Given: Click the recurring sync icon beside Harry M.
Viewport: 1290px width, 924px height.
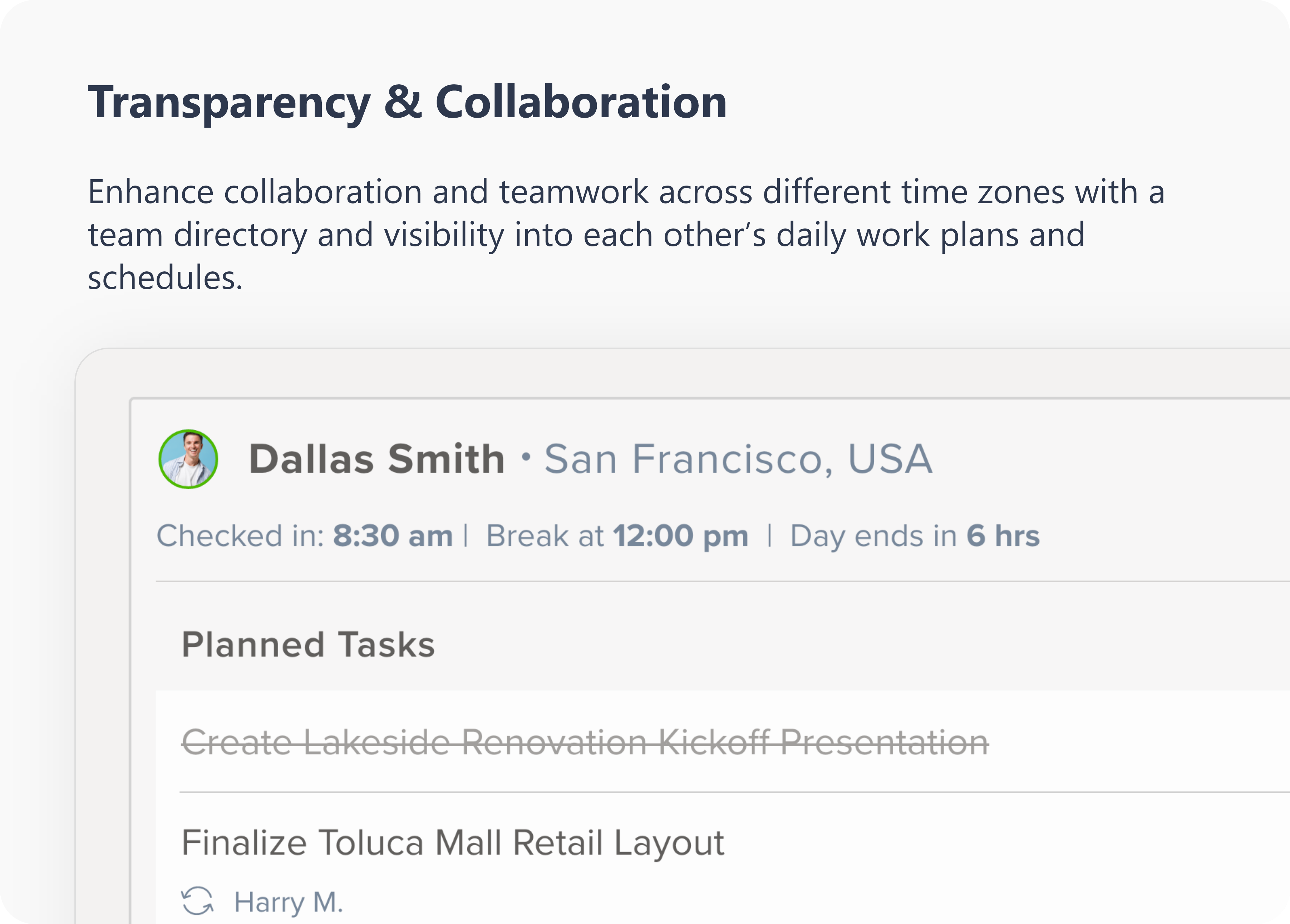Looking at the screenshot, I should pyautogui.click(x=197, y=901).
